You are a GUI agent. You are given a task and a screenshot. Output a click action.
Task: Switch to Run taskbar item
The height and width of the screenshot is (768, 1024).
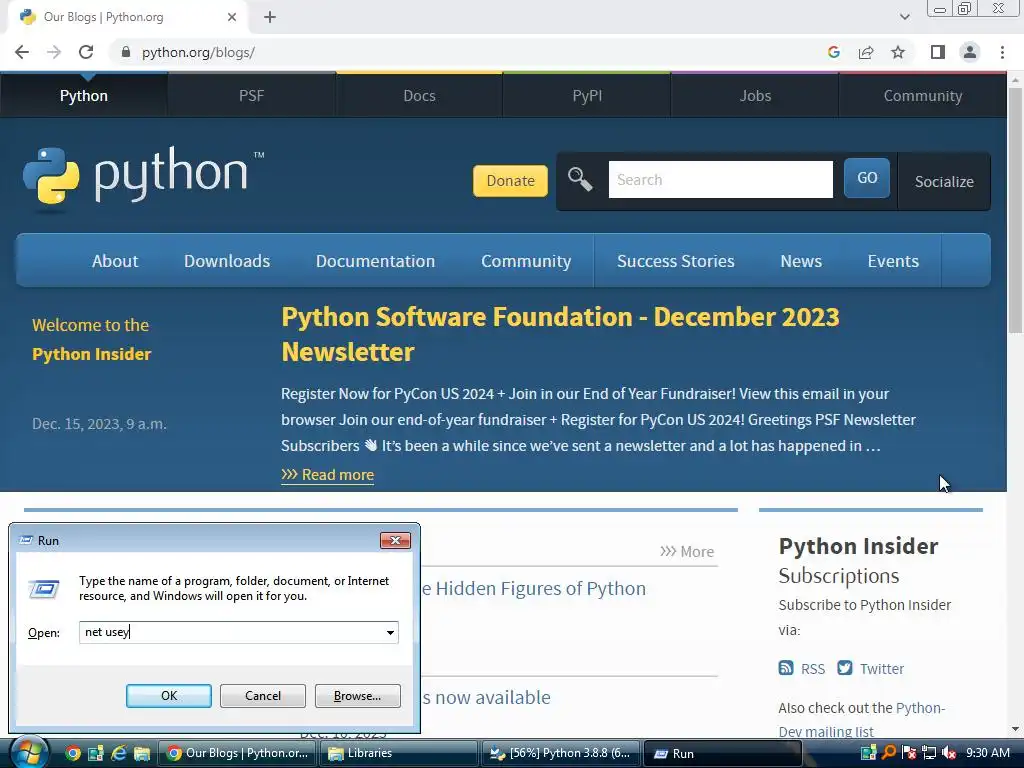click(x=723, y=754)
